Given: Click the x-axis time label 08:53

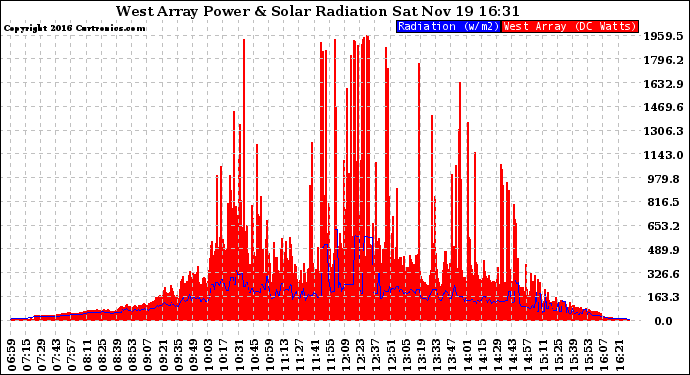Looking at the screenshot, I should coord(133,355).
